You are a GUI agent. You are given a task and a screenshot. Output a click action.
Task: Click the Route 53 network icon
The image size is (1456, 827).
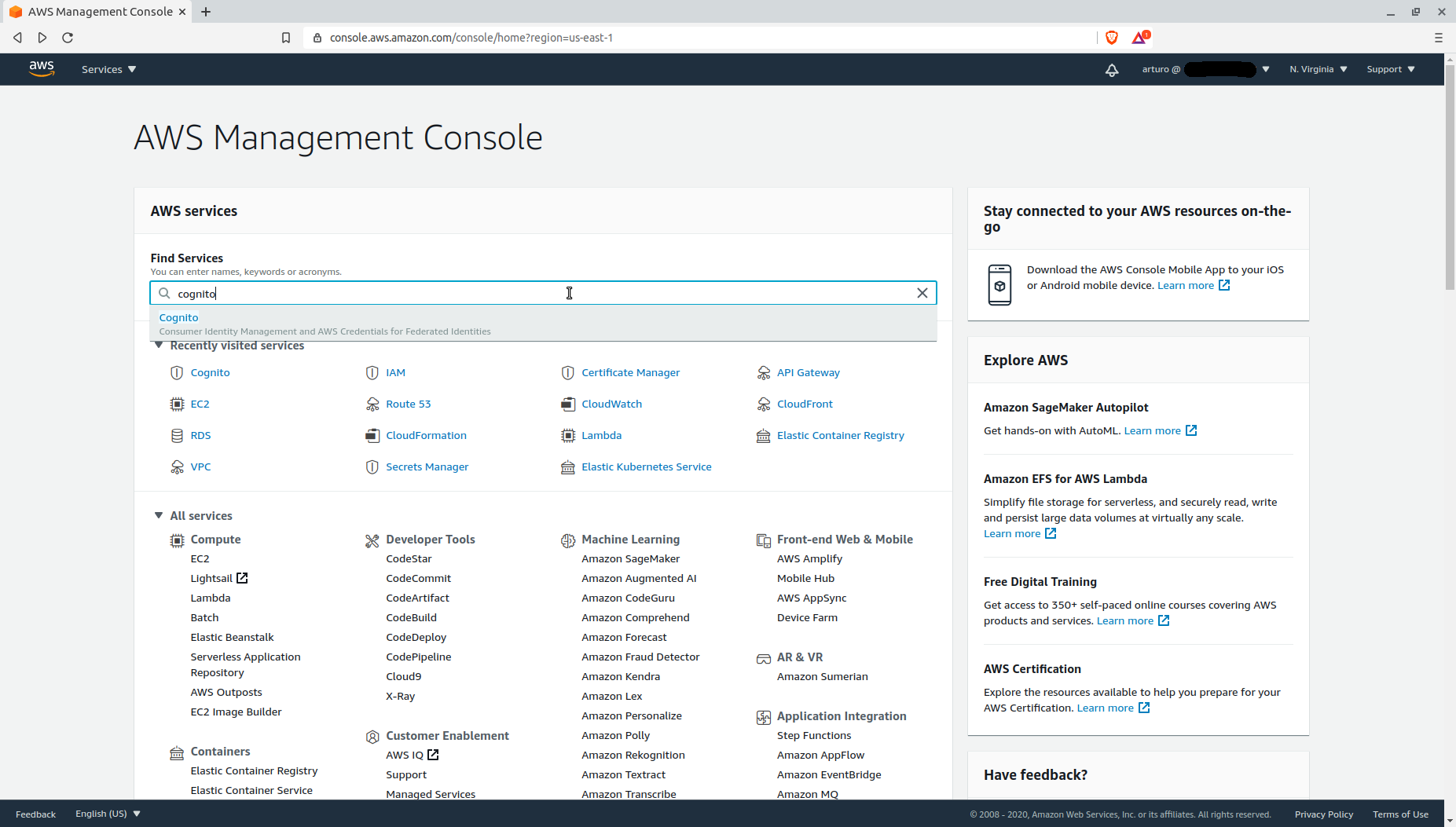click(x=372, y=404)
